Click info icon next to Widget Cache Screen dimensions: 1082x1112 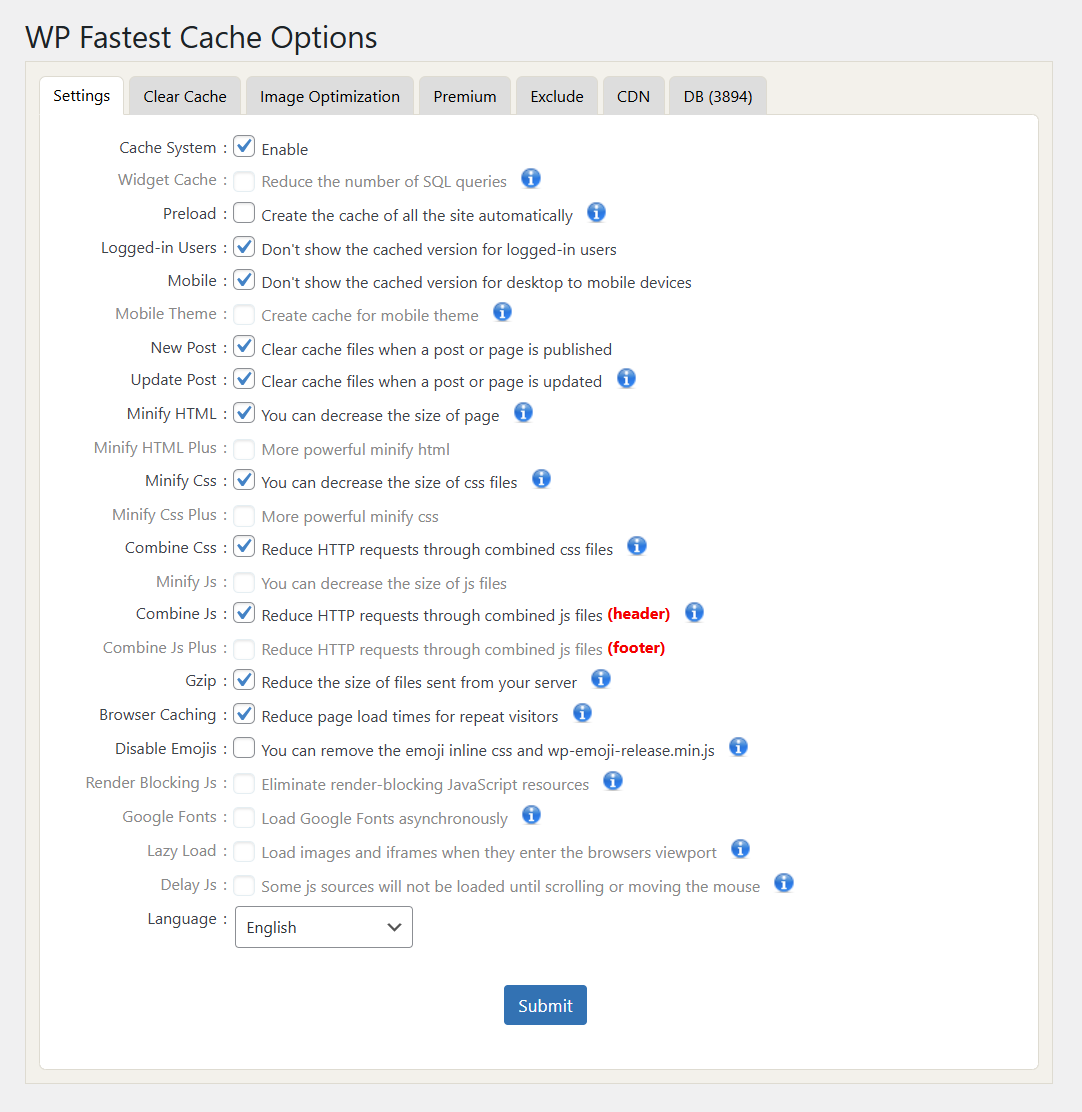531,178
